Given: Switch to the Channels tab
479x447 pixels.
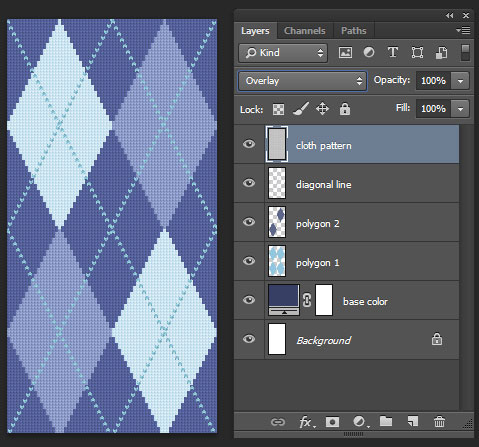Looking at the screenshot, I should [305, 31].
